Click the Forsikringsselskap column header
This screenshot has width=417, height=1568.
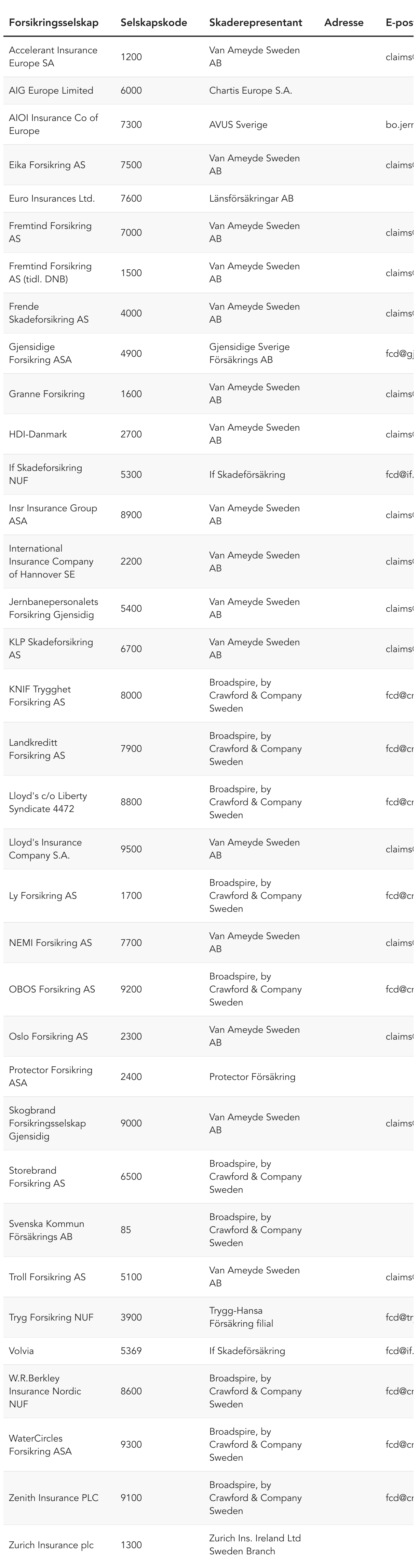[54, 23]
